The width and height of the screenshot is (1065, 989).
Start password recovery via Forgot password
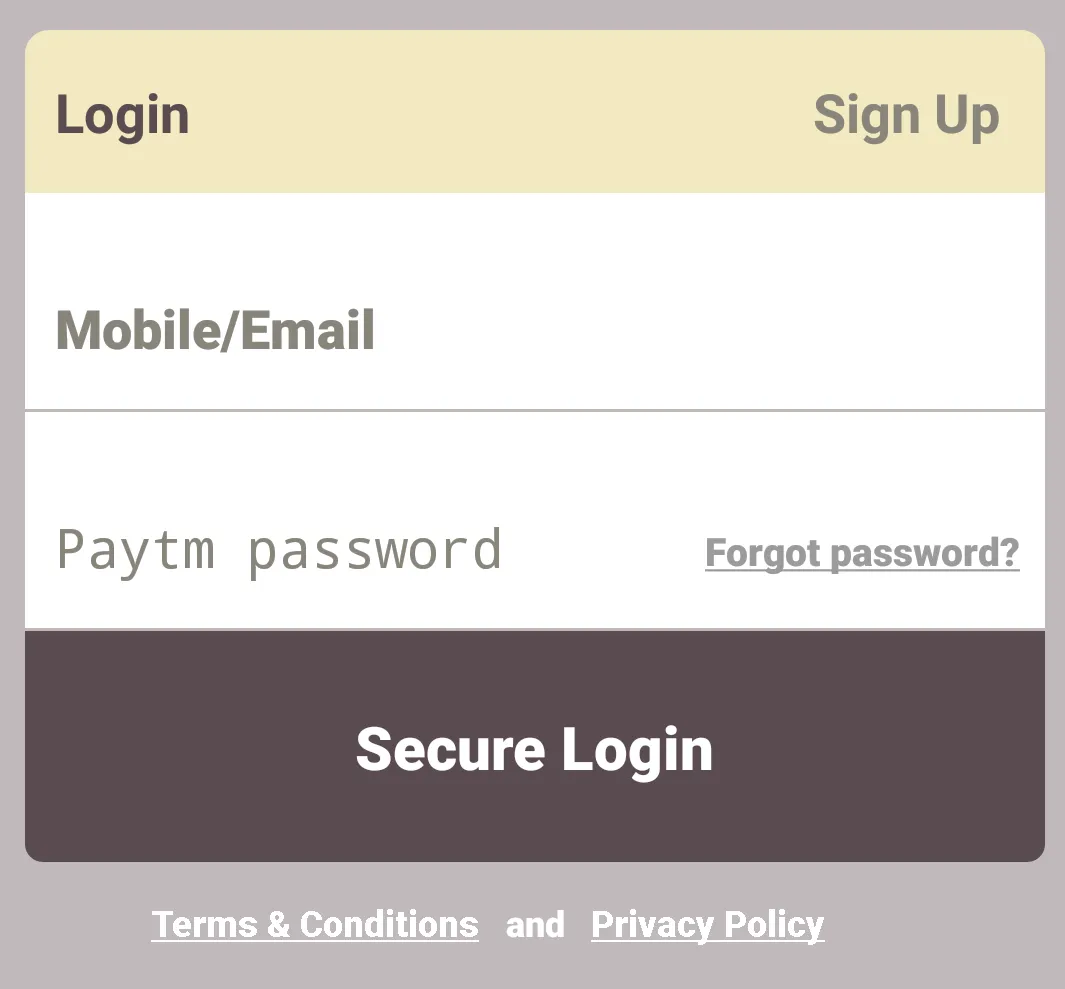(x=862, y=552)
